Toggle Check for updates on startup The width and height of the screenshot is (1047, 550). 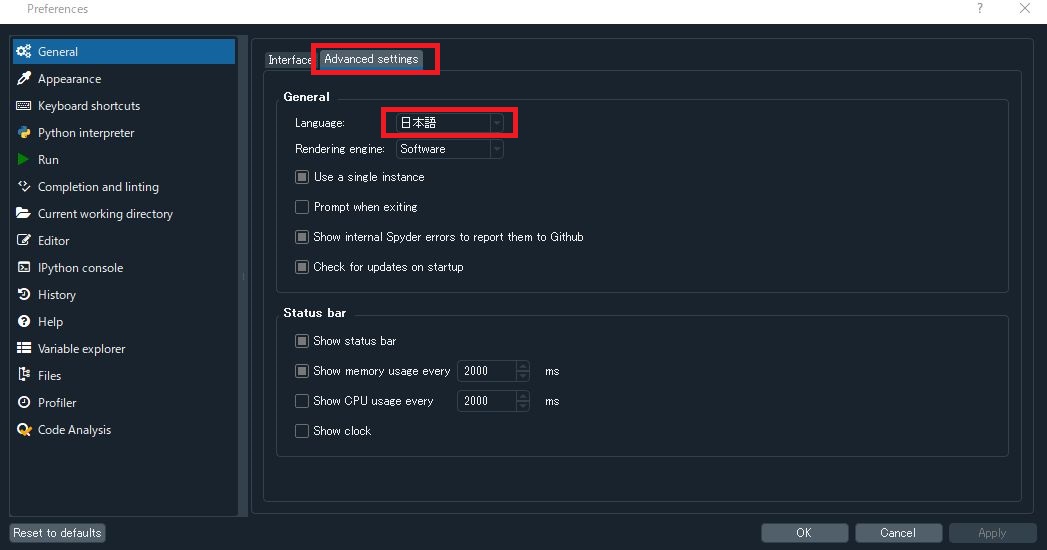click(x=302, y=267)
